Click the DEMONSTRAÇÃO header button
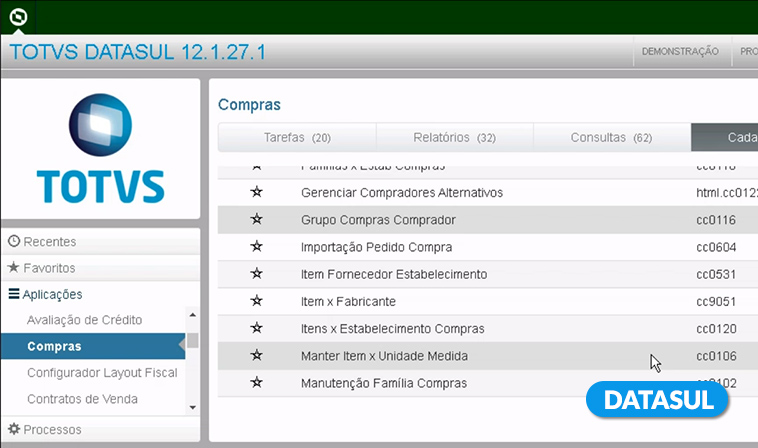 (x=680, y=52)
